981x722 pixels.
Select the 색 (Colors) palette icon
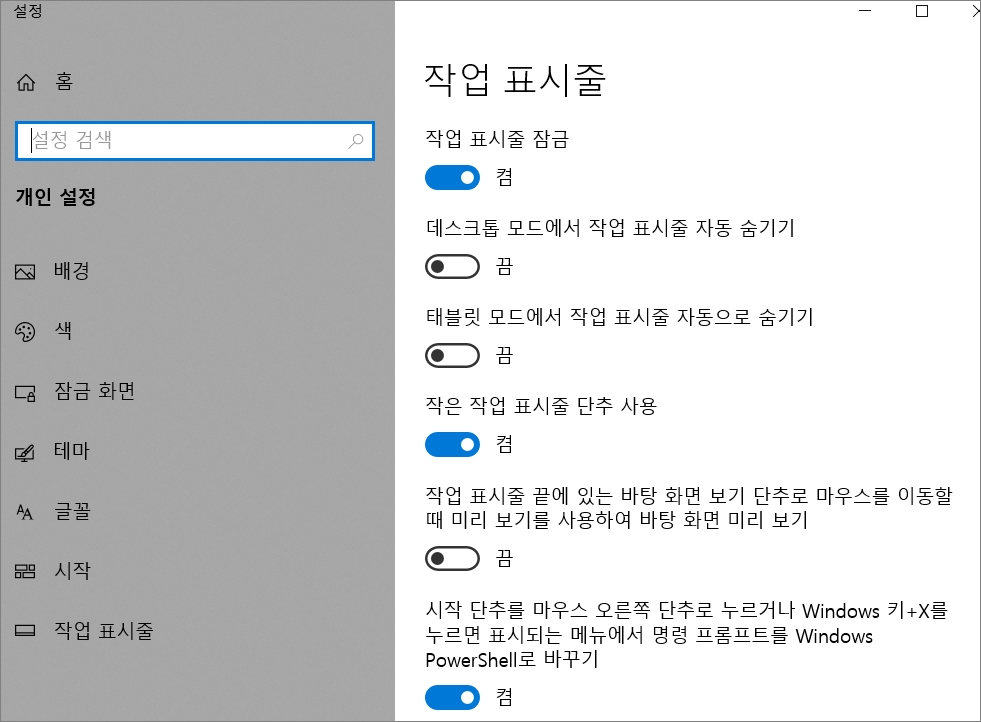(x=25, y=331)
